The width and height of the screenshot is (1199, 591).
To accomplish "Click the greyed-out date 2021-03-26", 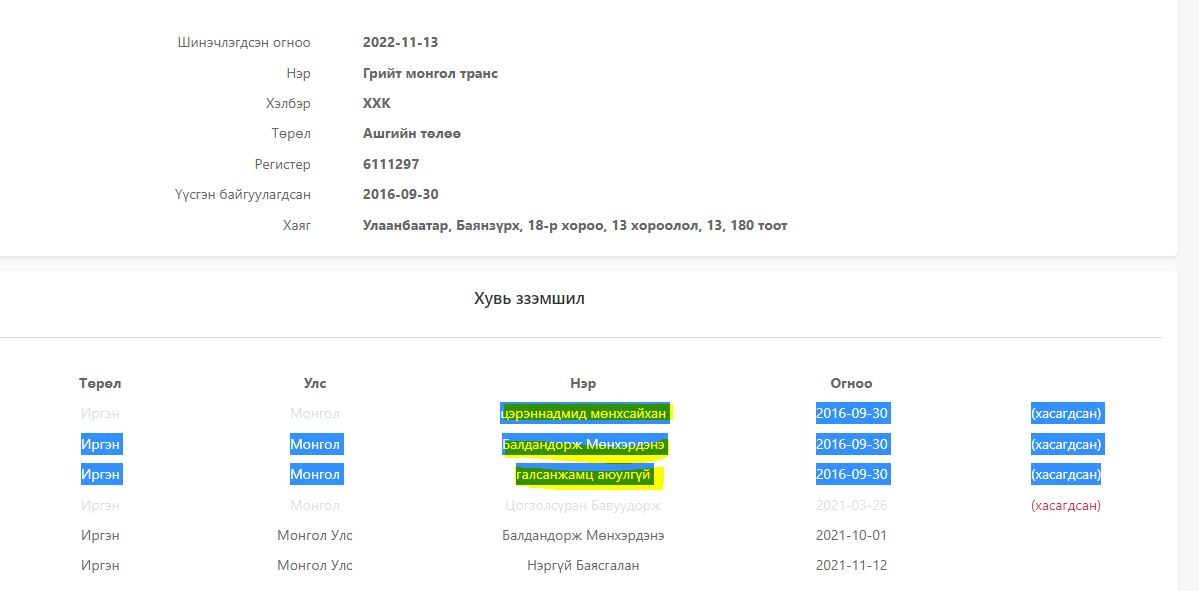I will tap(851, 505).
